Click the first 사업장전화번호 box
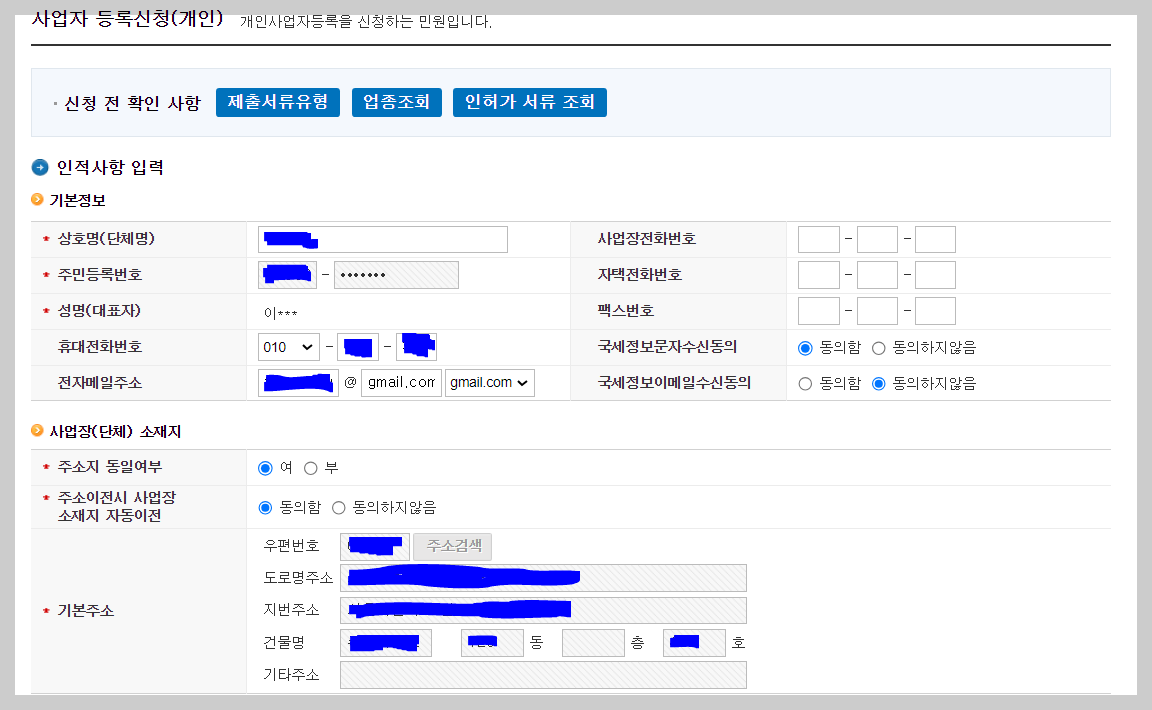The width and height of the screenshot is (1152, 710). [818, 239]
